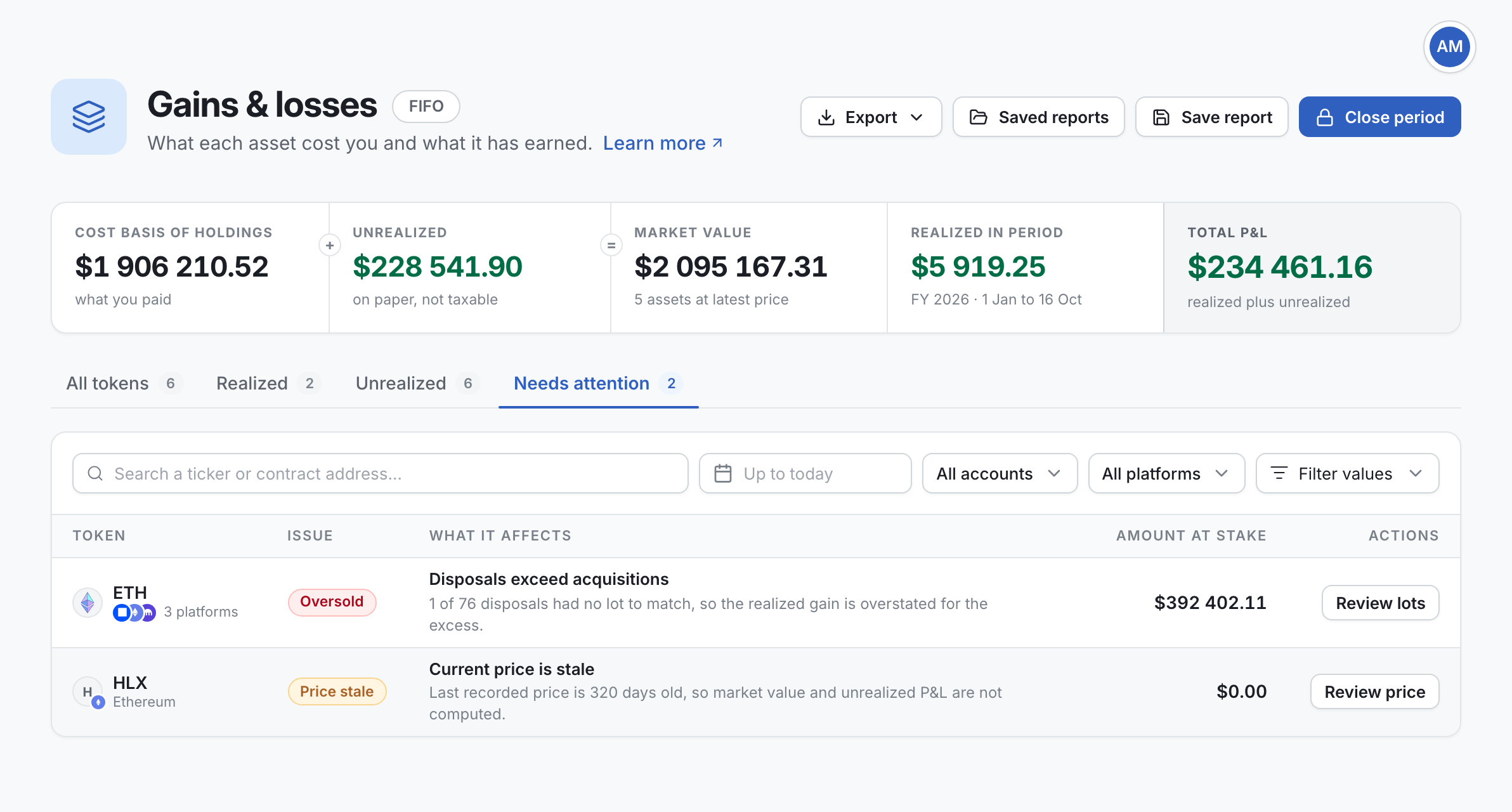Click the Unrealized $228 541.90 value
The image size is (1512, 812).
[438, 266]
